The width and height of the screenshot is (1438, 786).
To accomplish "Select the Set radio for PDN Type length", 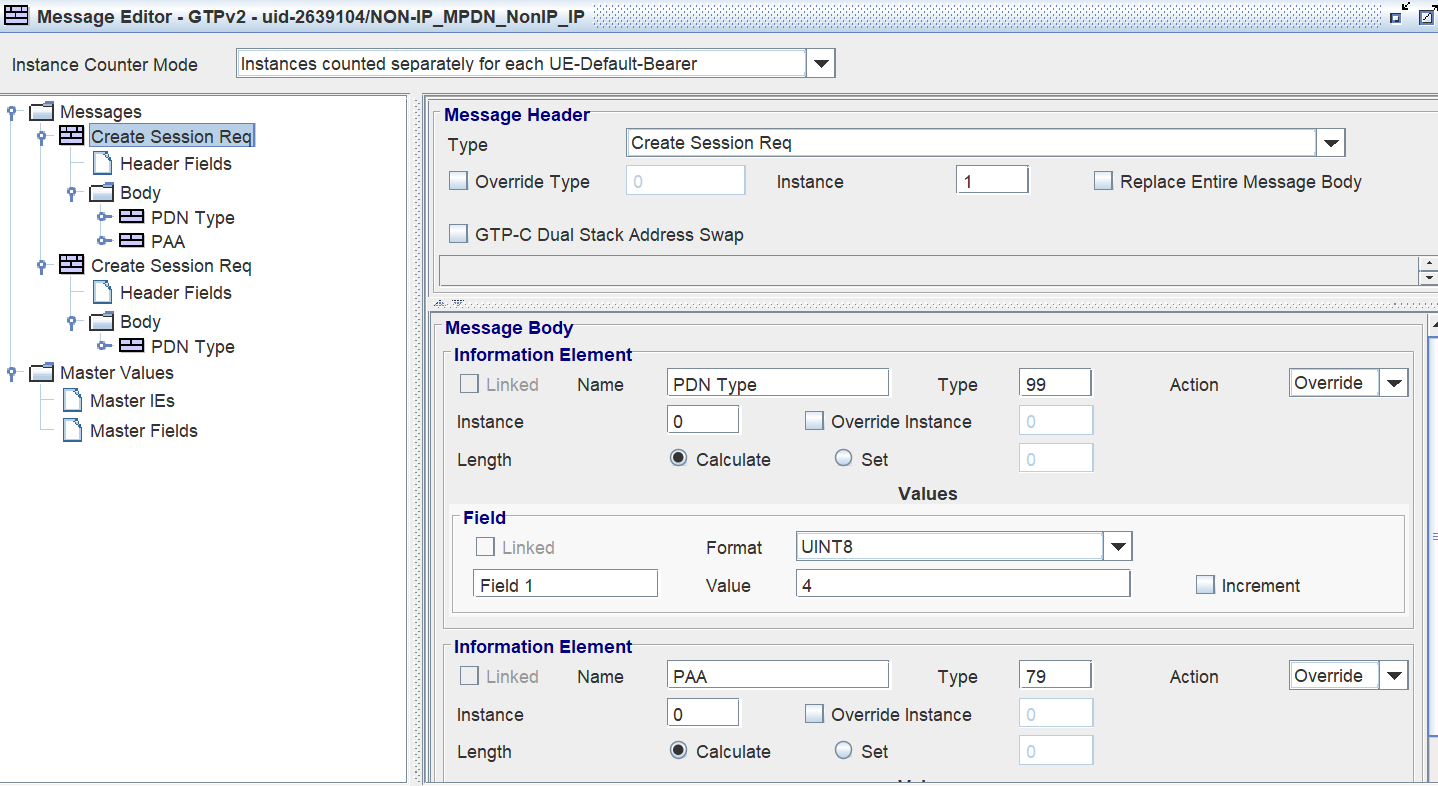I will click(843, 459).
